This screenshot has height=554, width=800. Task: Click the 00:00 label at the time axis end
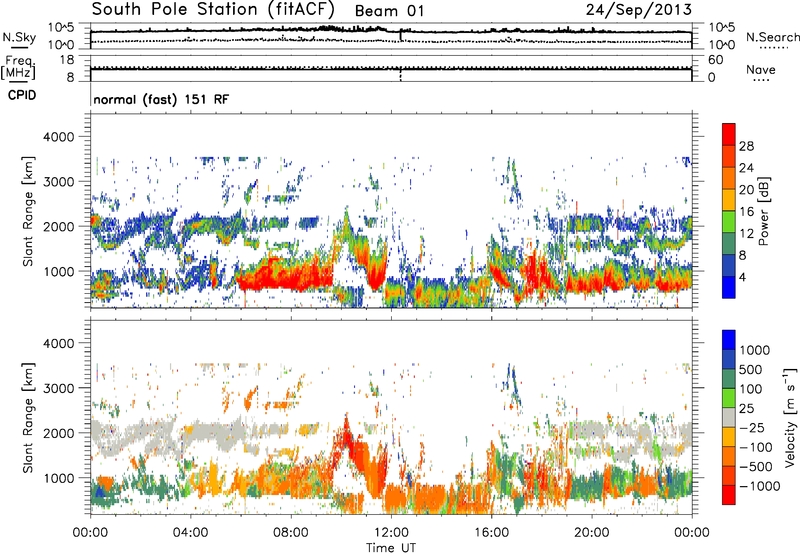(x=691, y=533)
